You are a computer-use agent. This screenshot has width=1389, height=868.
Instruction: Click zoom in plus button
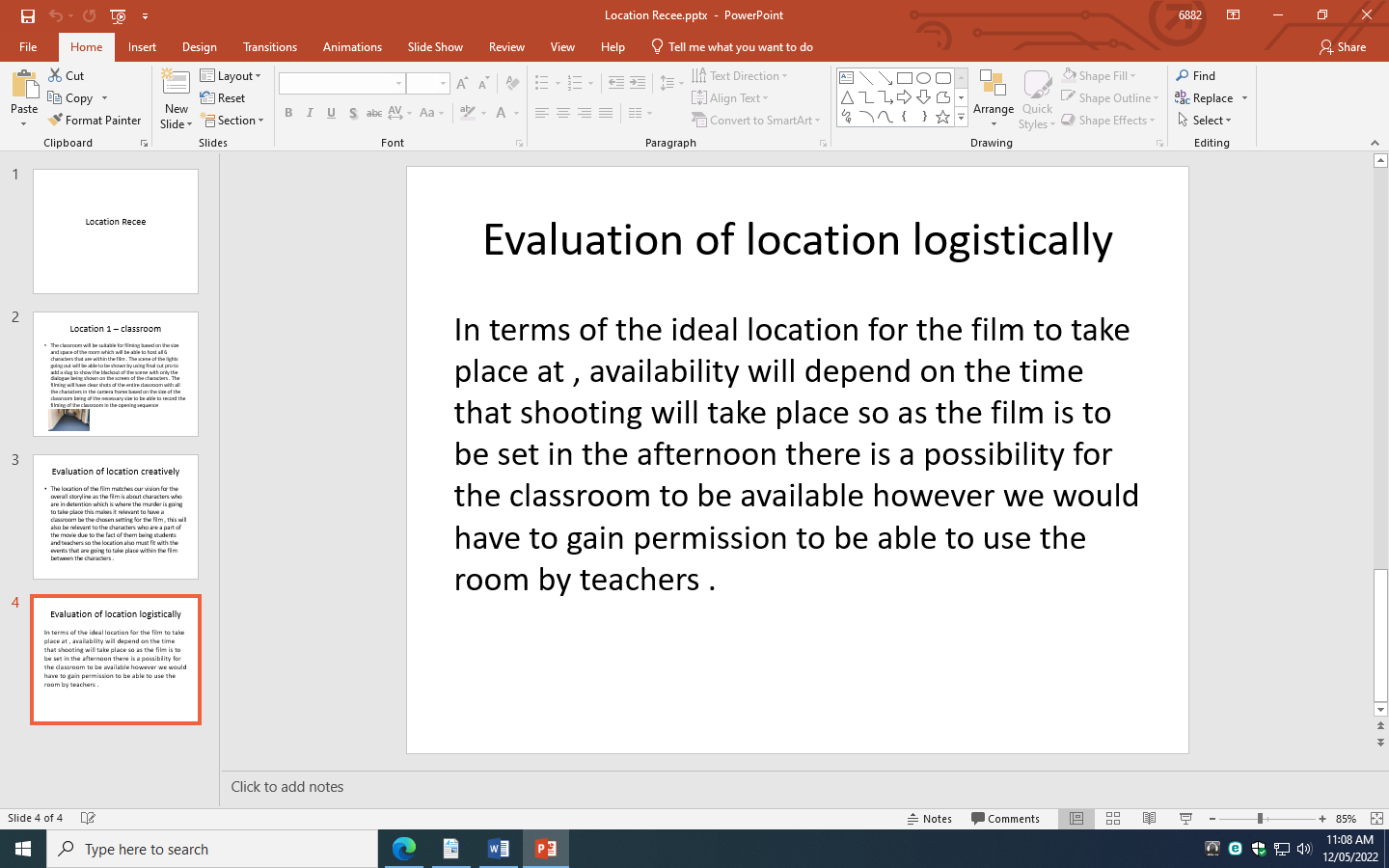[x=1322, y=819]
